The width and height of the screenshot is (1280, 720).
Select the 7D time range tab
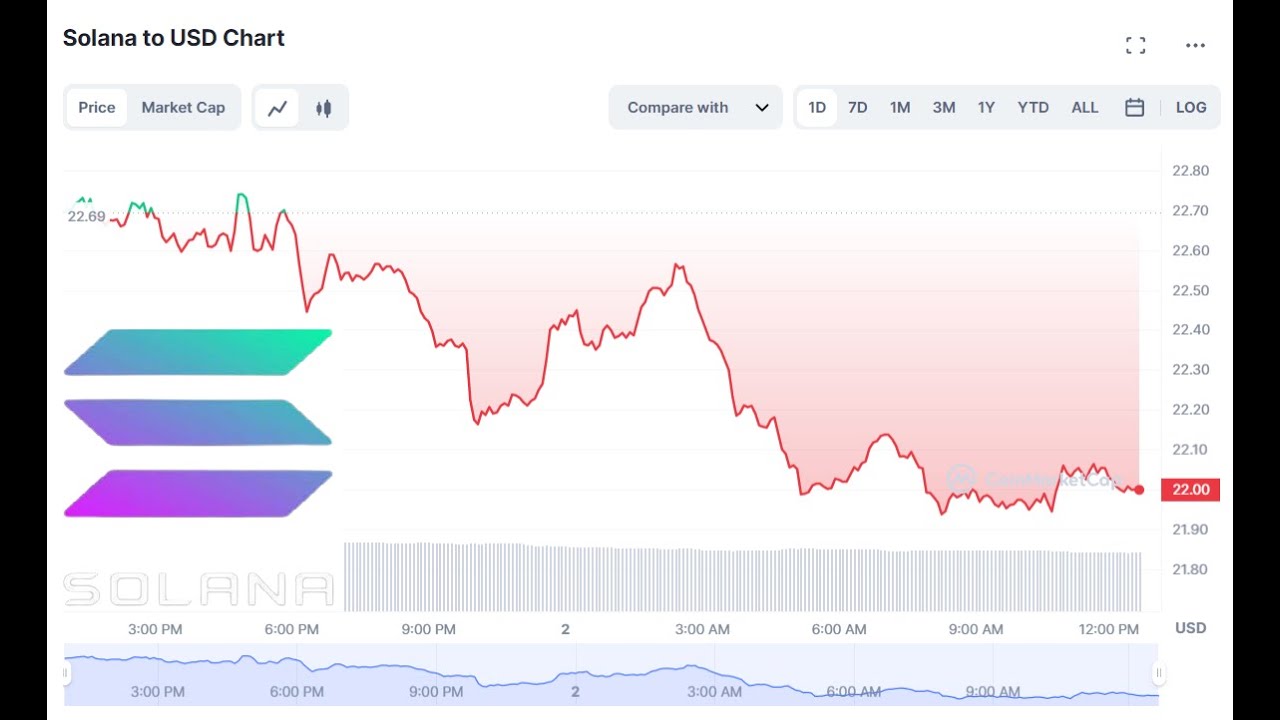coord(857,108)
